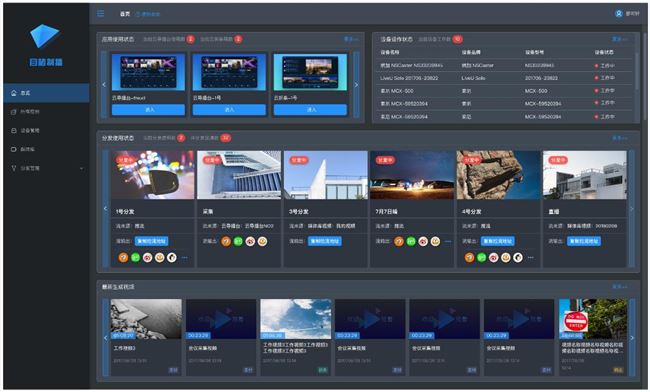
Task: Click the Weibo icon on the 7月7日 card
Action: coord(423,241)
